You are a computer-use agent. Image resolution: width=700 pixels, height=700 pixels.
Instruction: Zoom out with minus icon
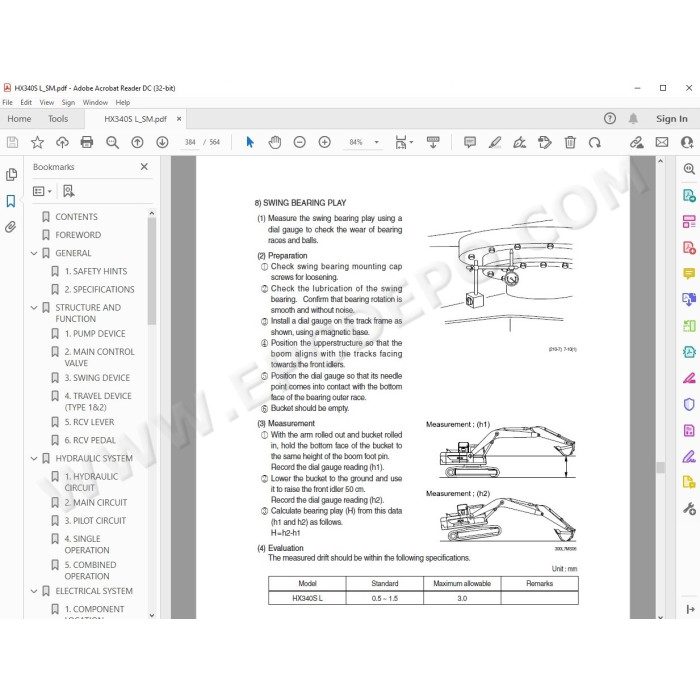tap(300, 142)
